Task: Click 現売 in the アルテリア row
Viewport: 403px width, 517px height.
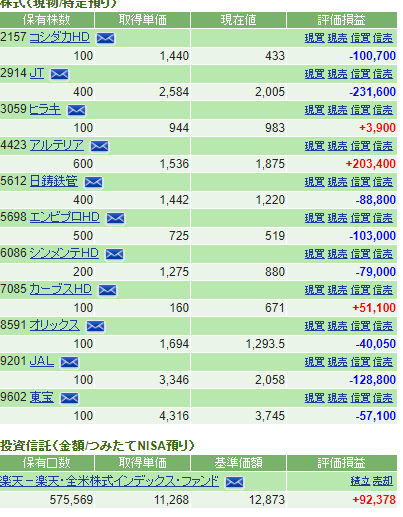Action: tap(337, 146)
